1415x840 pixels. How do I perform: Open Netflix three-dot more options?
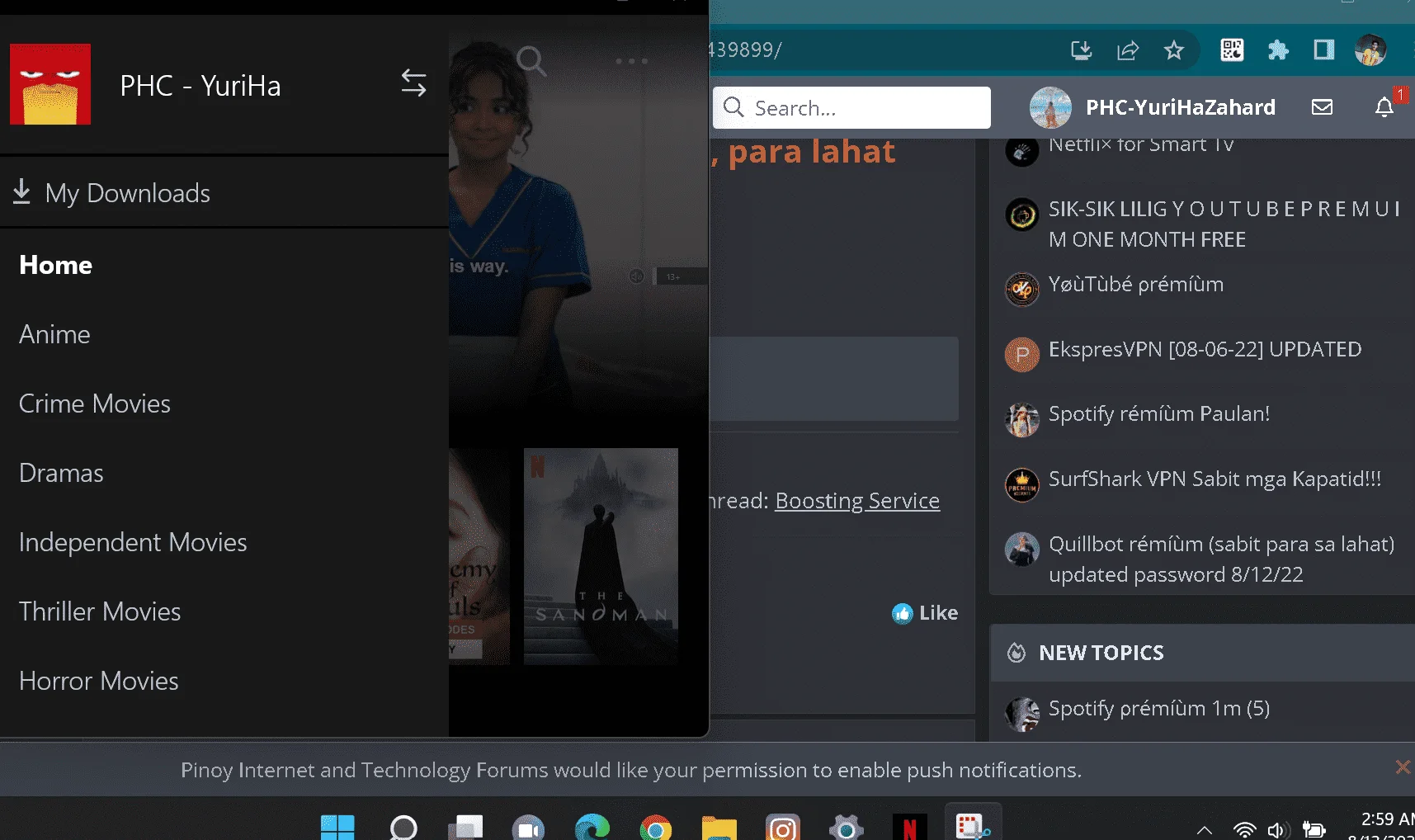click(632, 61)
